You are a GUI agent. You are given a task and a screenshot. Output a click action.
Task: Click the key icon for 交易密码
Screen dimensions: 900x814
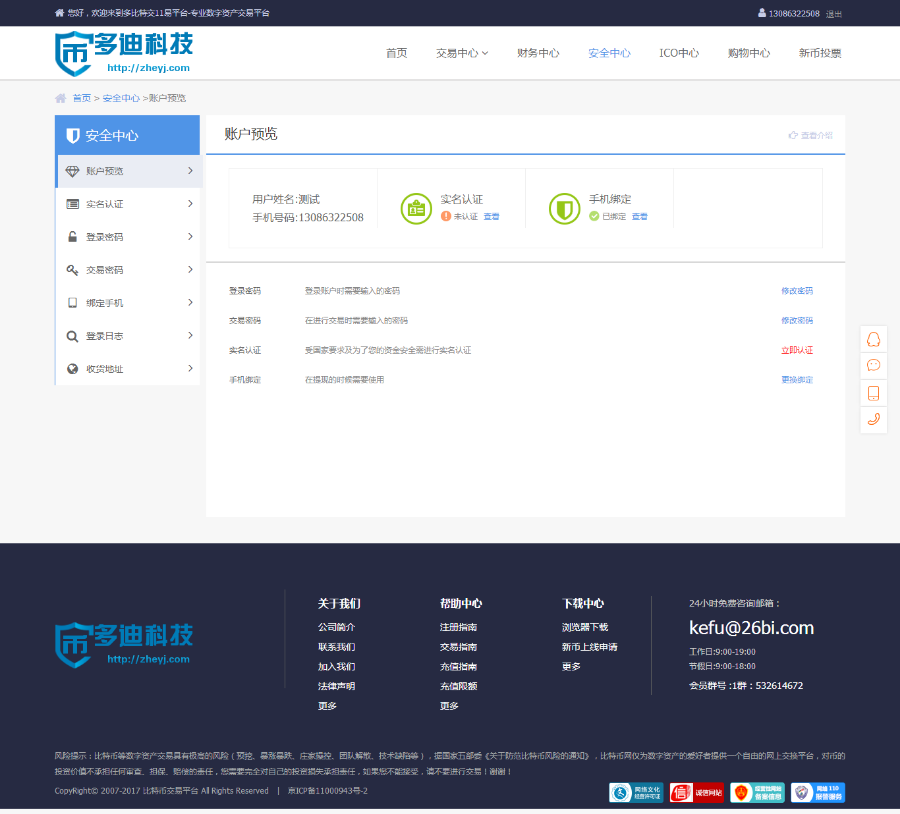(x=72, y=270)
